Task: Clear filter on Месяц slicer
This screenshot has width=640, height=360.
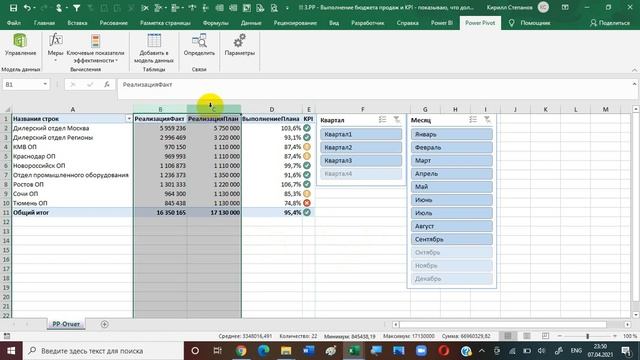Action: click(x=487, y=120)
